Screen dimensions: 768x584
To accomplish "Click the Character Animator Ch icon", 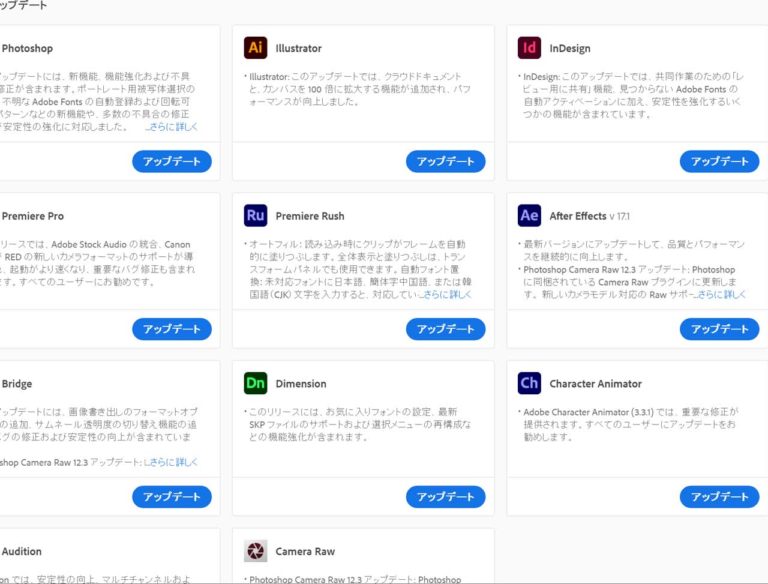I will (529, 383).
